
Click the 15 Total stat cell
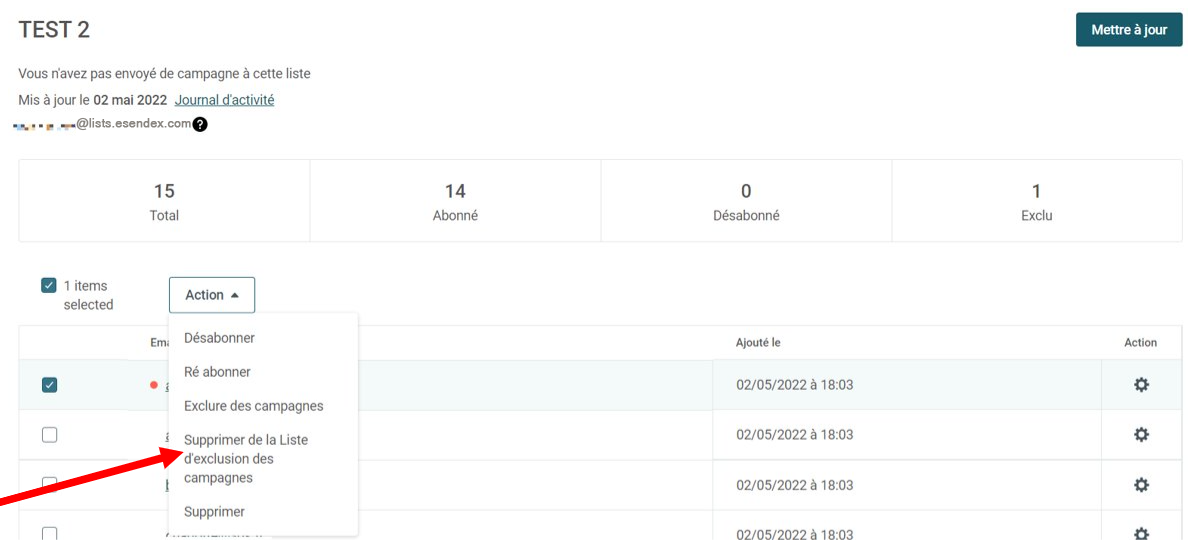[164, 201]
